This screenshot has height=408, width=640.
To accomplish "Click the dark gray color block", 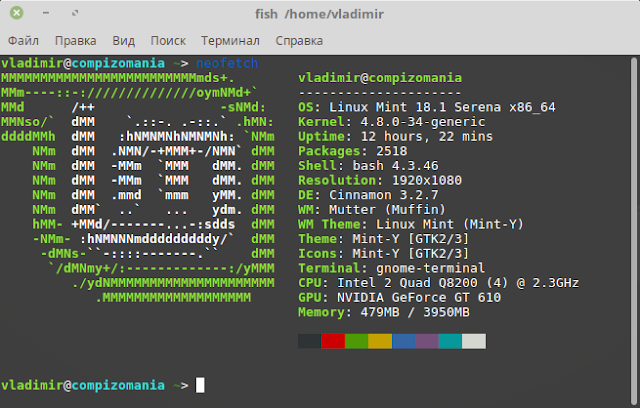I will (309, 341).
